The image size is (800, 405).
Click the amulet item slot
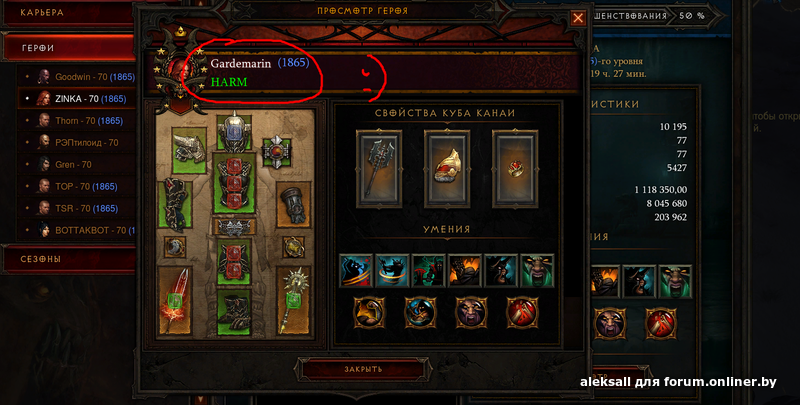277,152
